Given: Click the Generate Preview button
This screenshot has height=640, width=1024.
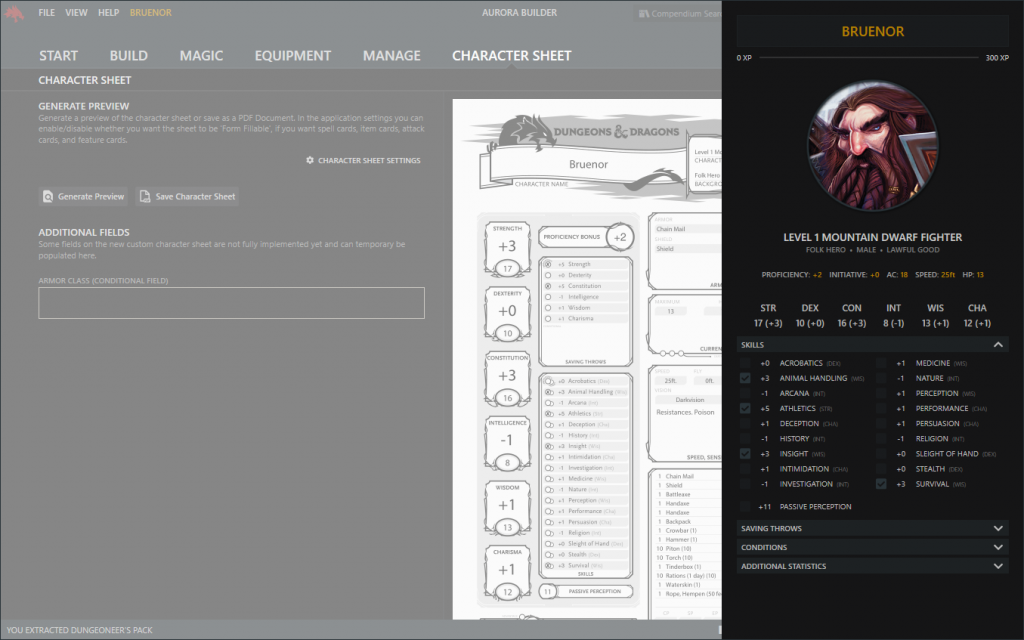Looking at the screenshot, I should pos(83,197).
